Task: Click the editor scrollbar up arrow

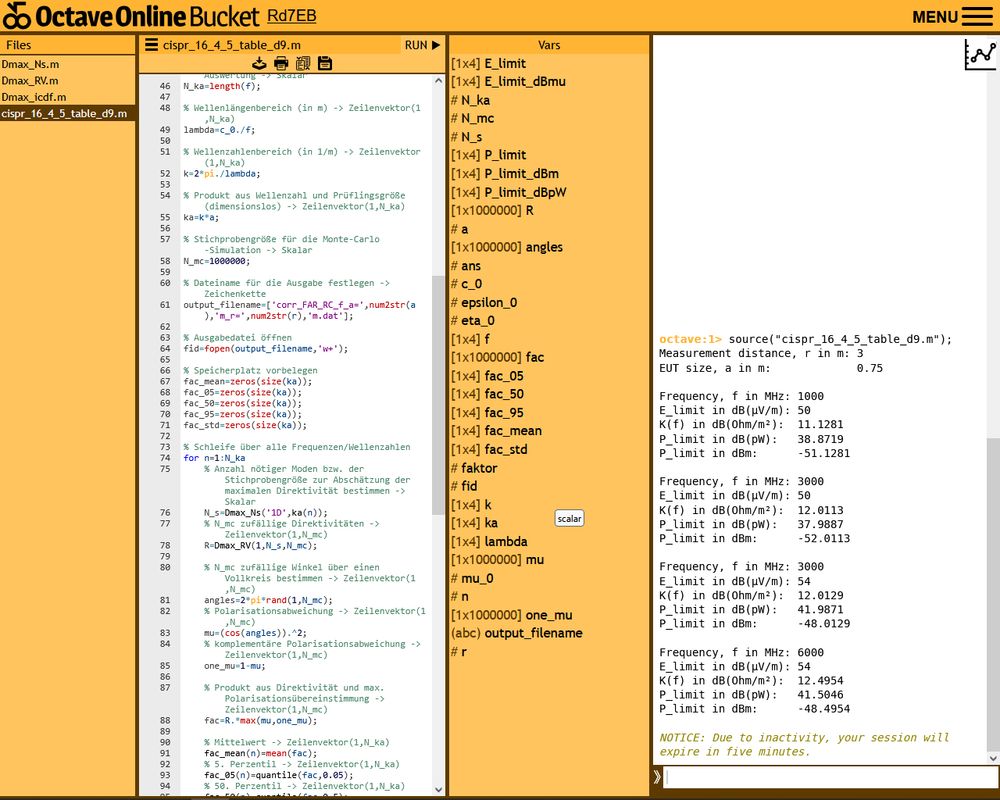Action: 438,81
